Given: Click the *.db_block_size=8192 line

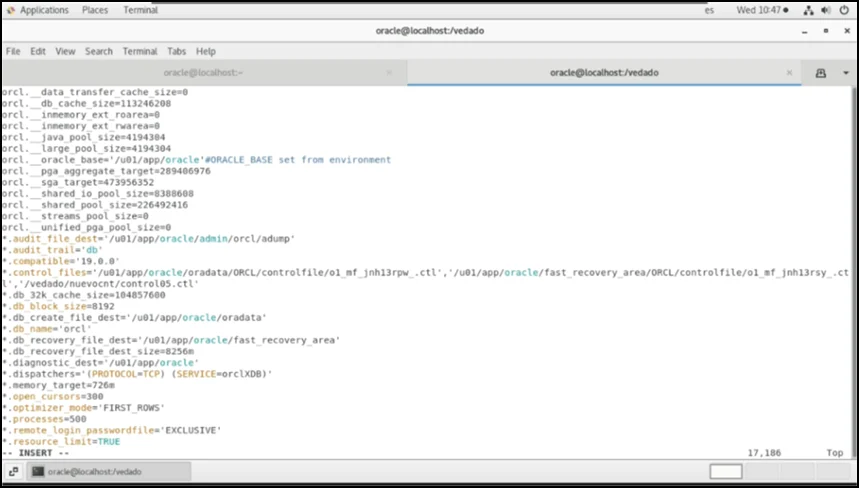Looking at the screenshot, I should point(59,306).
